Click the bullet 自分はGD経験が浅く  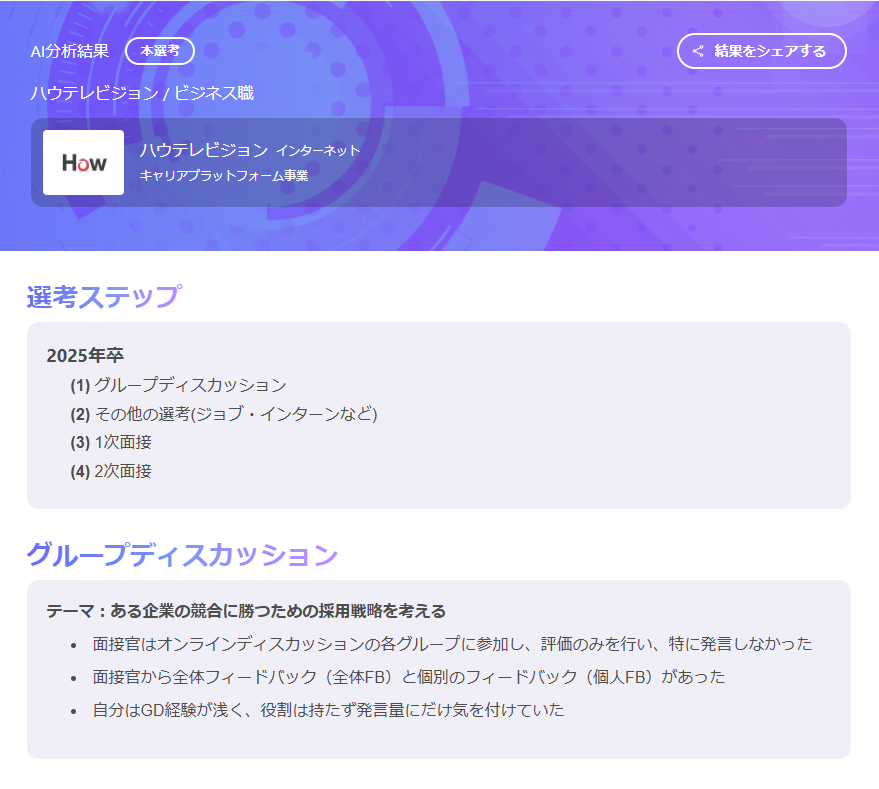(x=329, y=710)
